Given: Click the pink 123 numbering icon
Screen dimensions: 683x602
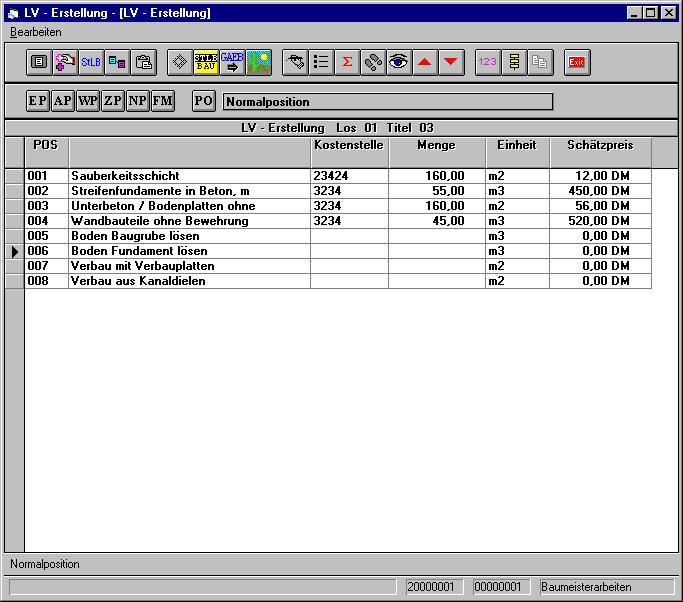Looking at the screenshot, I should click(x=488, y=62).
